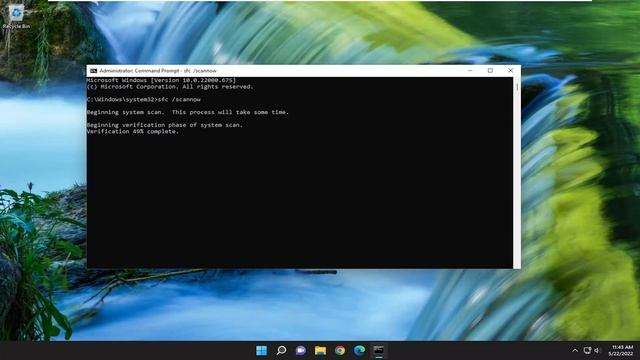Viewport: 640px width, 360px height.
Task: Open the Recycle Bin desktop icon
Action: pos(16,17)
